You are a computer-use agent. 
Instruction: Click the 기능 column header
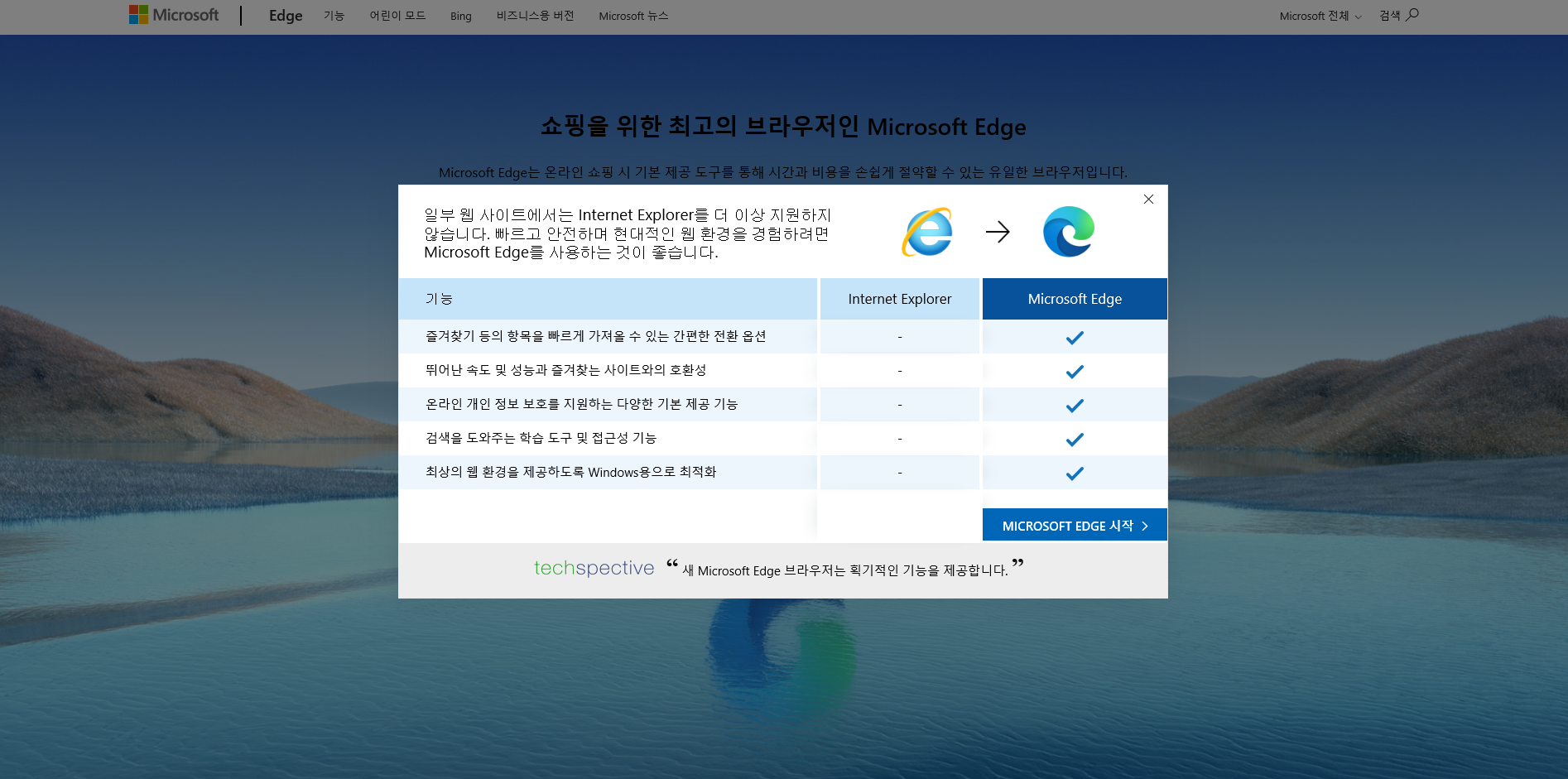(608, 299)
